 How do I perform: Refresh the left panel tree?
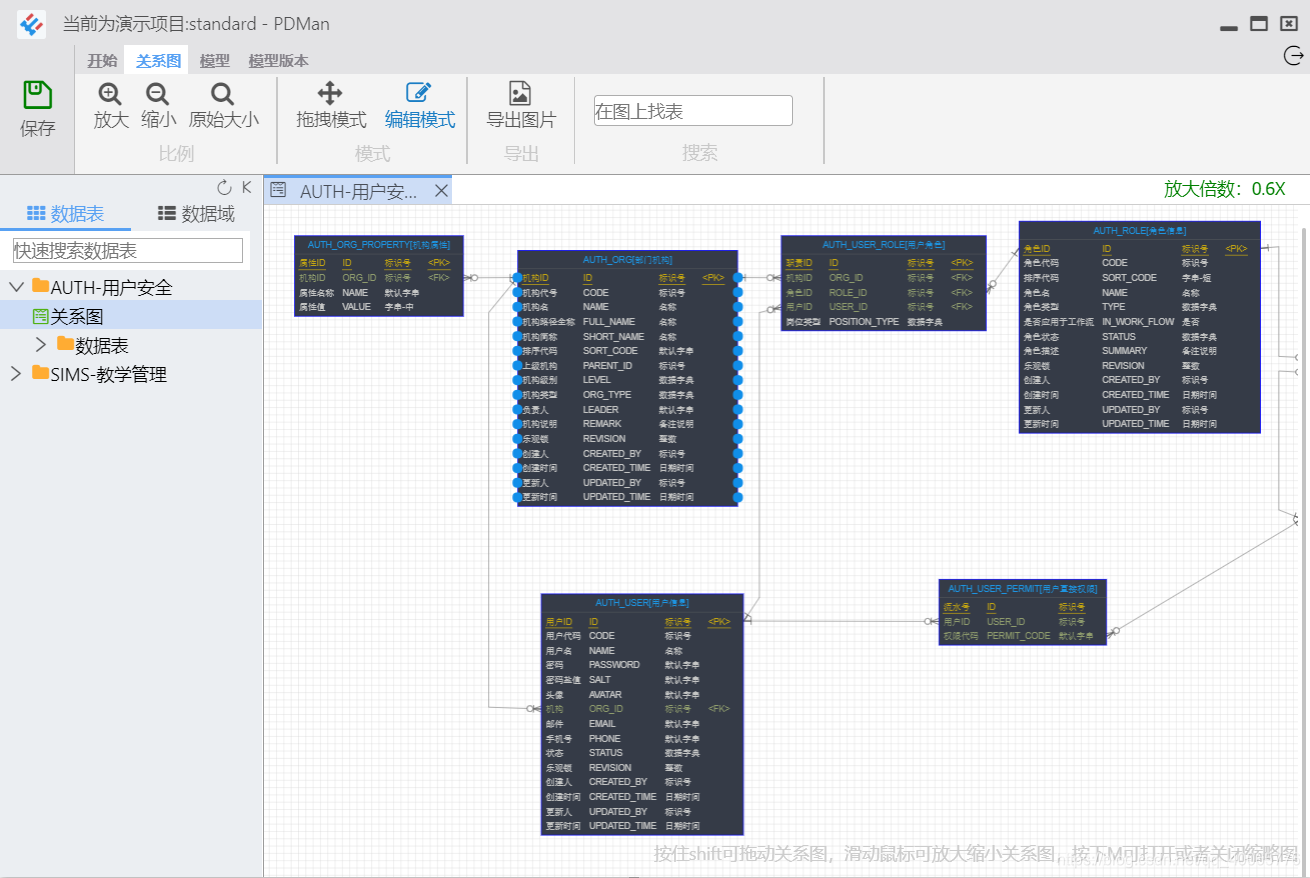[x=224, y=187]
